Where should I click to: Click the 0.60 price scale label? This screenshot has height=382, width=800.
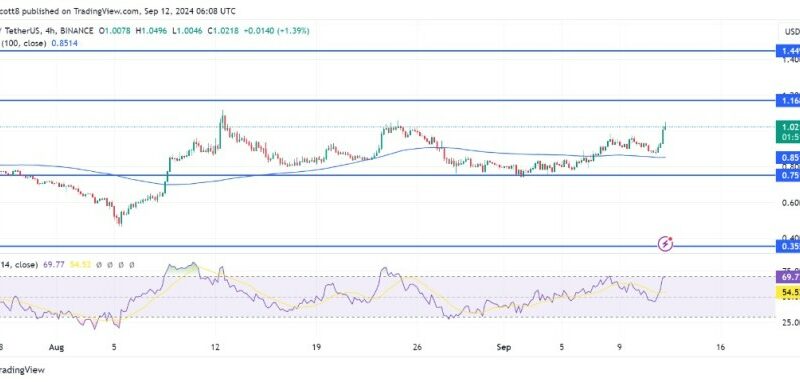click(x=791, y=202)
